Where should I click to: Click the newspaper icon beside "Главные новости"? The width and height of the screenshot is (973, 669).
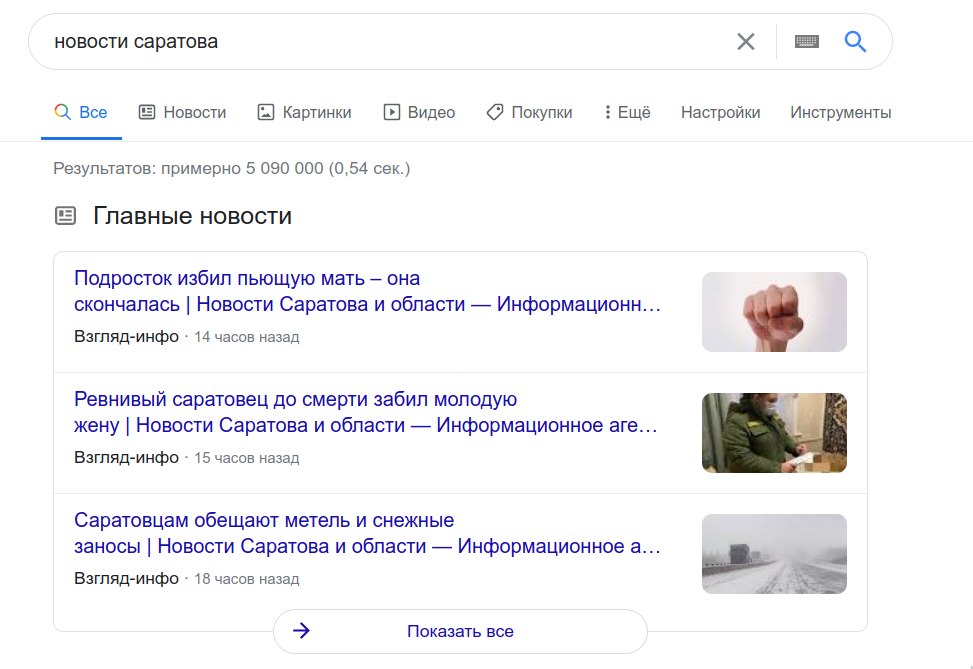pyautogui.click(x=65, y=216)
